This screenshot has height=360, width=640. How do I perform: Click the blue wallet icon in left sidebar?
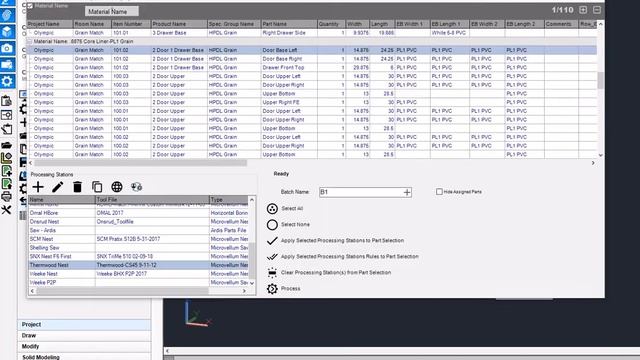[x=7, y=64]
